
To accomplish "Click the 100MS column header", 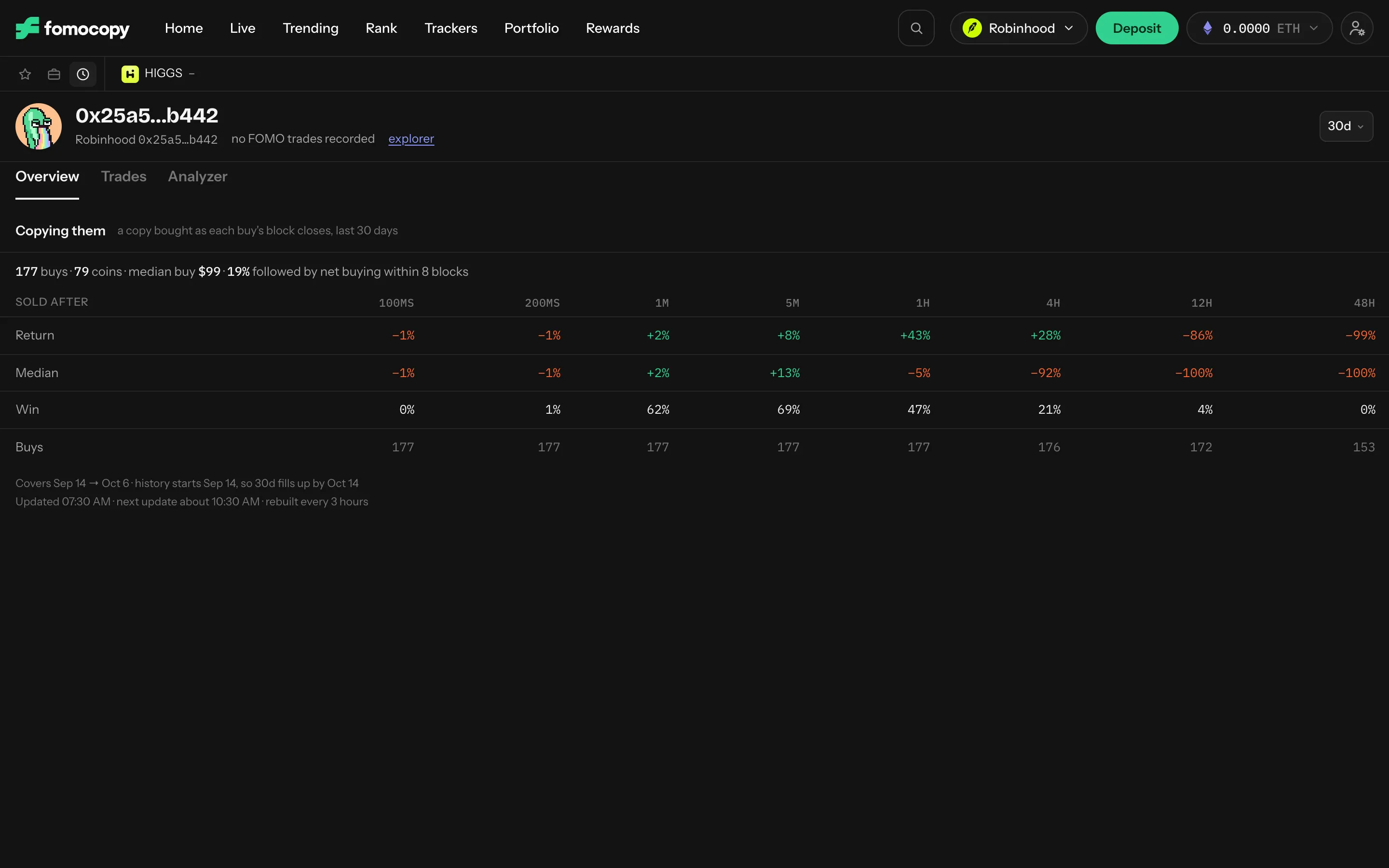I will click(x=396, y=302).
